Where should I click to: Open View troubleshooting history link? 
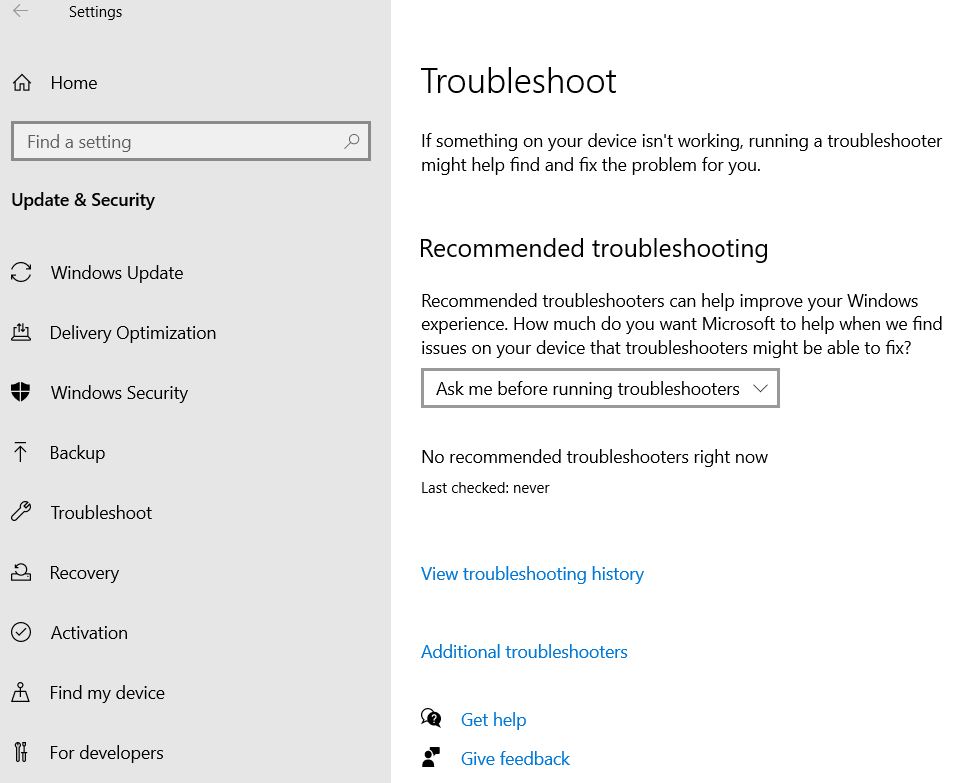(532, 574)
